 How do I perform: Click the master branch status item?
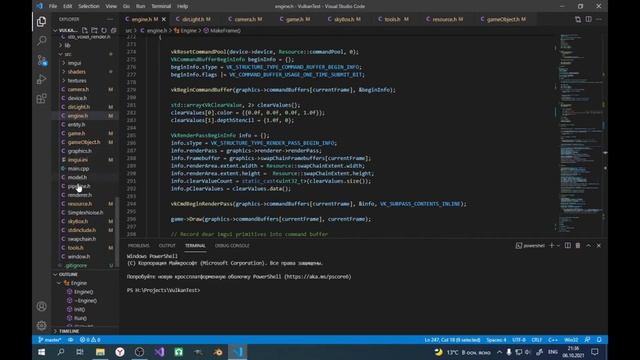pyautogui.click(x=50, y=340)
